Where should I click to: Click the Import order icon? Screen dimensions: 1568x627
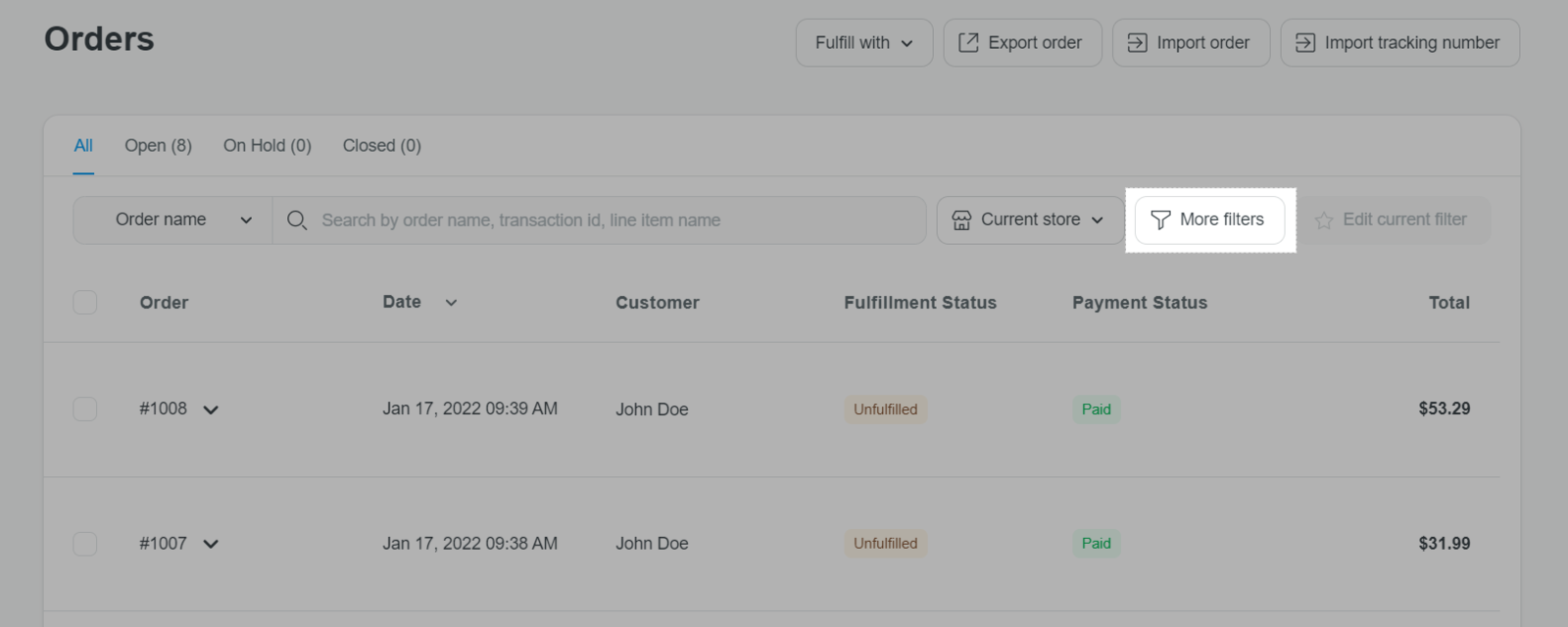[1137, 43]
